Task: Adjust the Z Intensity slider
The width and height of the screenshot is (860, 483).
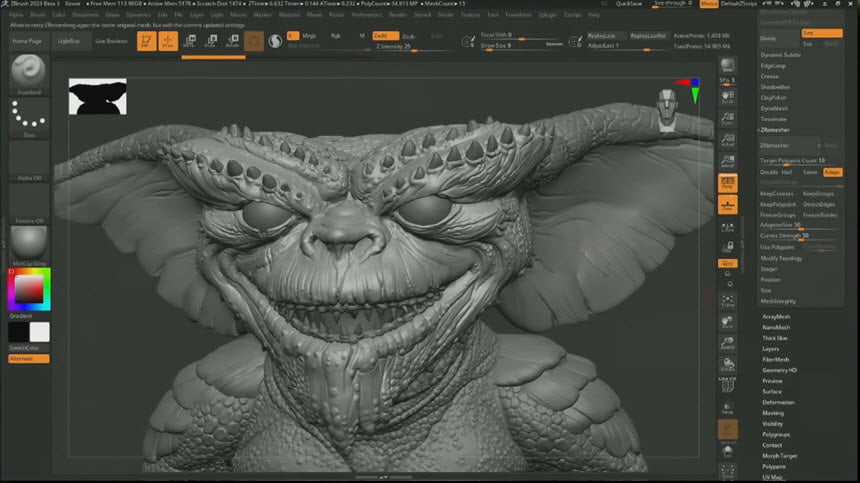Action: pos(412,47)
